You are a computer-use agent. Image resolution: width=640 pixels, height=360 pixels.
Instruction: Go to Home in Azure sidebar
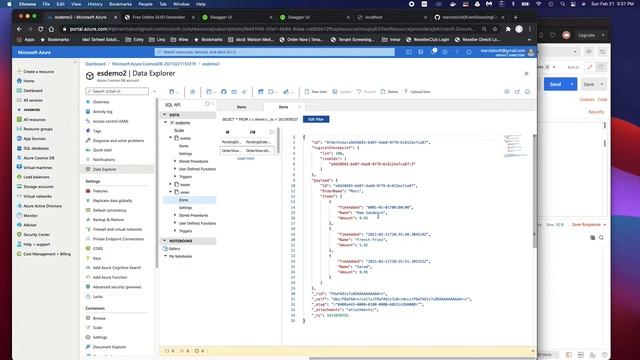pyautogui.click(x=25, y=81)
